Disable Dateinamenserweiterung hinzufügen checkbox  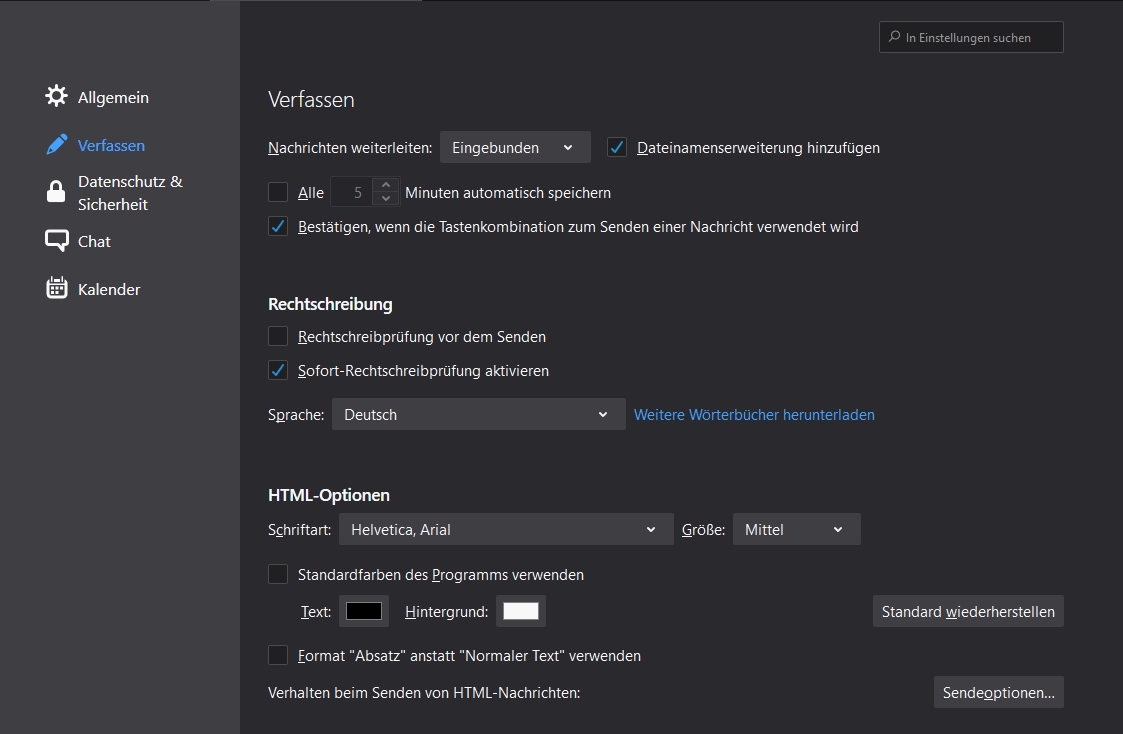[x=617, y=148]
